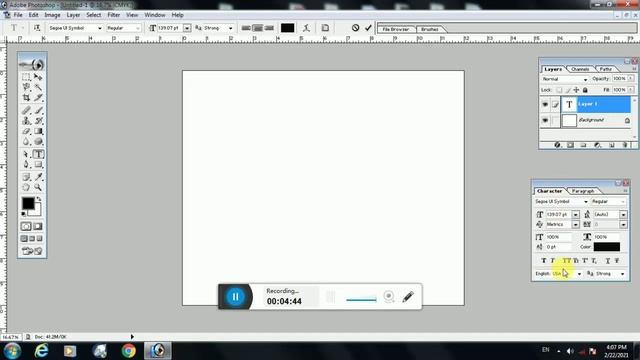
Task: Select the Dodge tool
Action: (x=38, y=142)
